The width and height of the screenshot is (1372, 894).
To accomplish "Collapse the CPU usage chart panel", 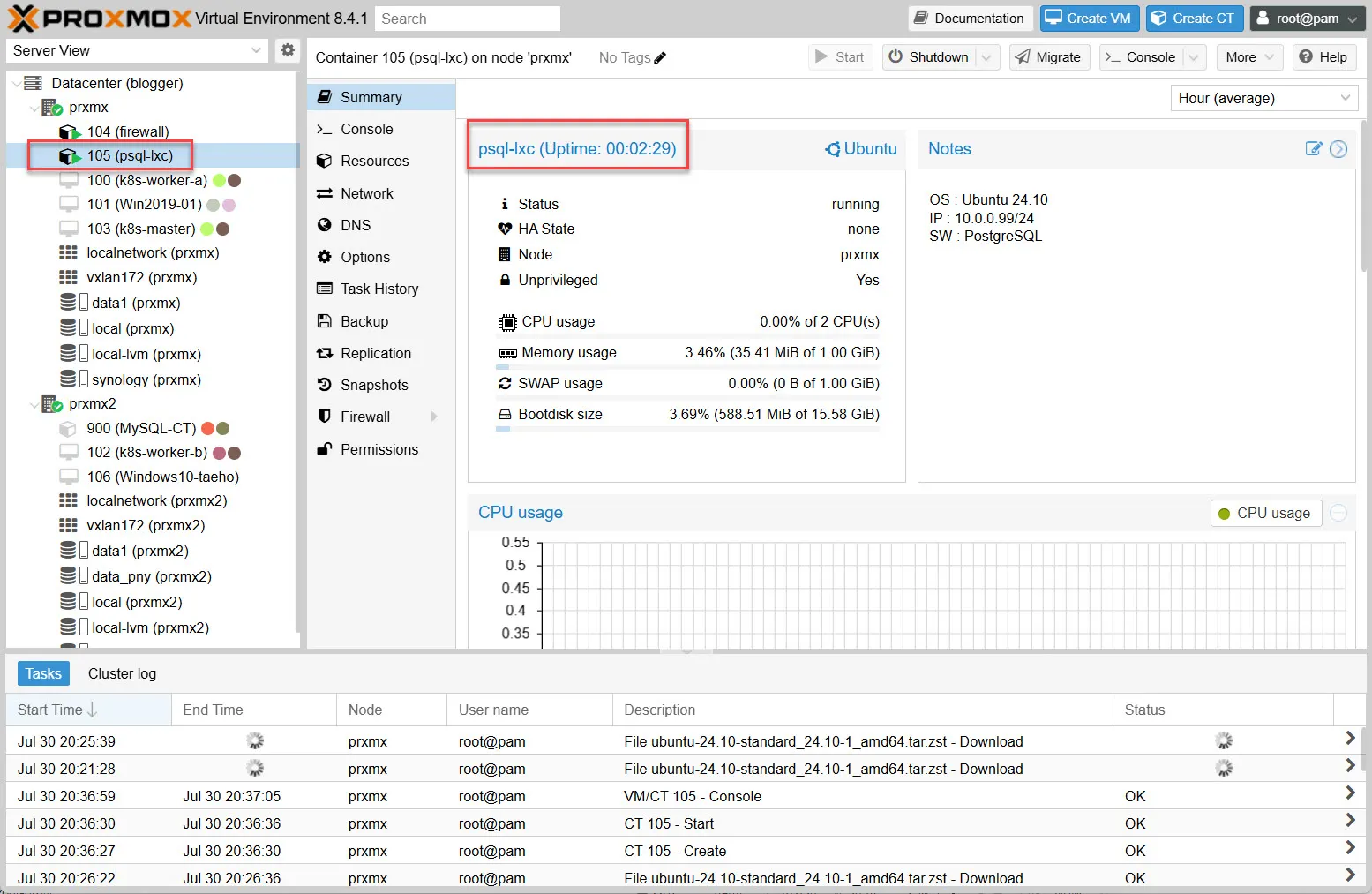I will click(x=1338, y=514).
